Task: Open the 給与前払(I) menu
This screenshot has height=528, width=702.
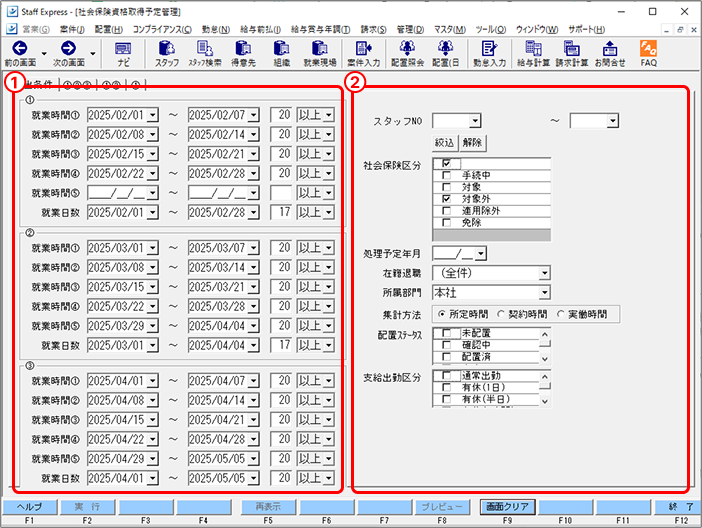Action: (260, 30)
